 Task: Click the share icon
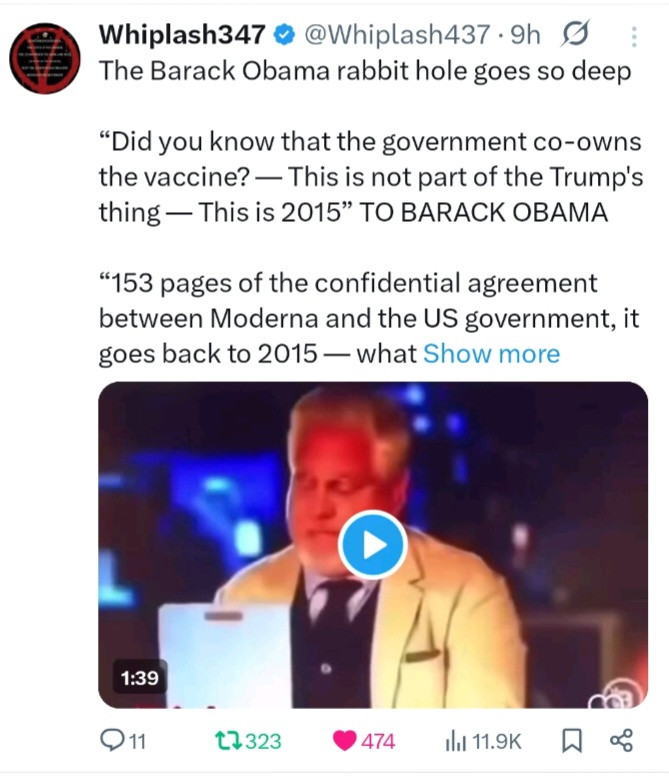tap(621, 741)
